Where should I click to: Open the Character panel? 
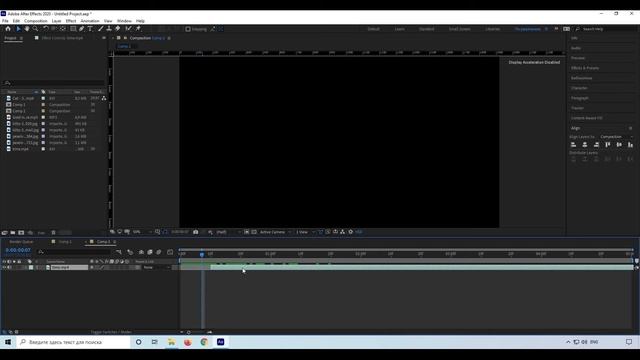click(x=579, y=88)
